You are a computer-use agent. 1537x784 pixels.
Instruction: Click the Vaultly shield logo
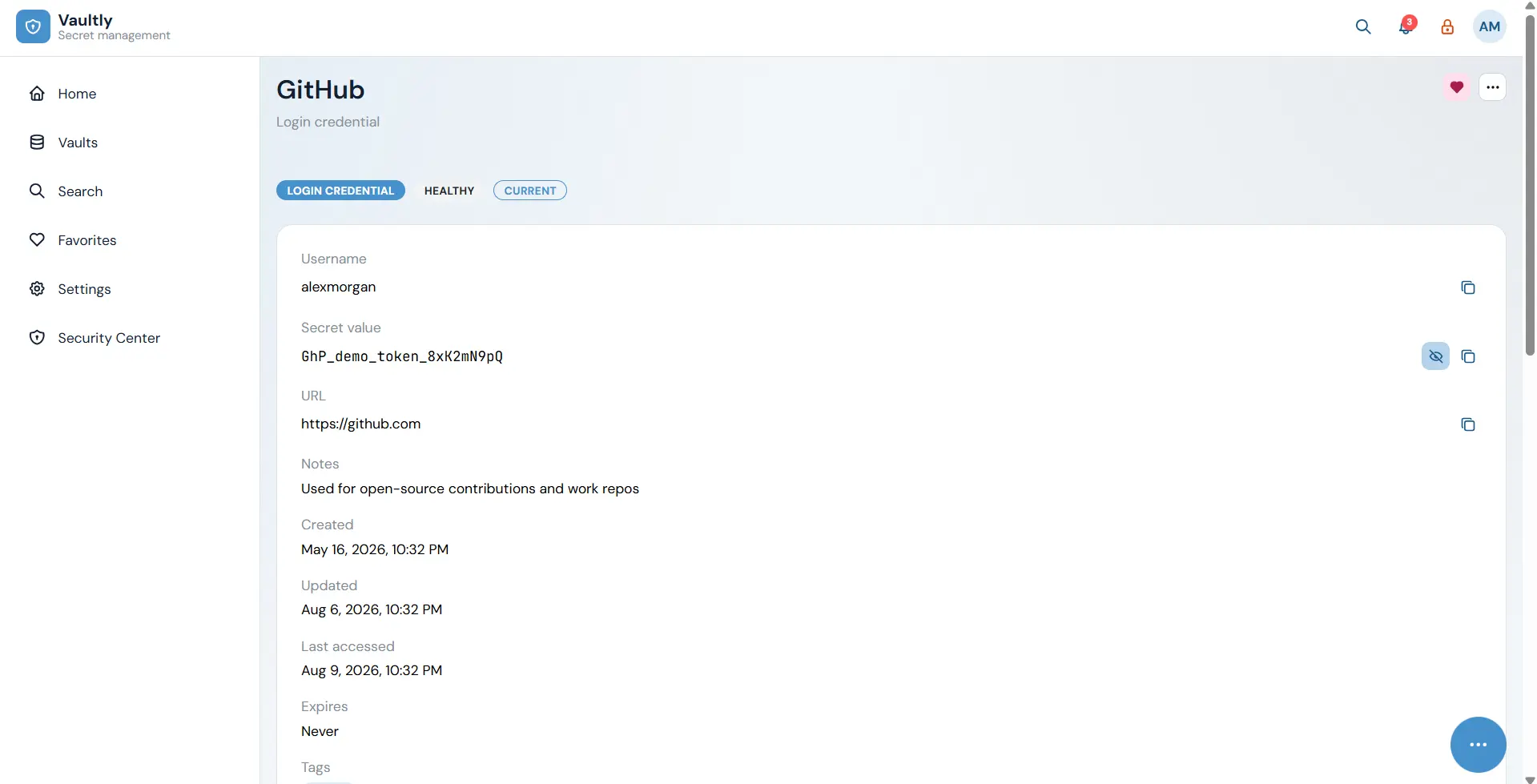[33, 26]
